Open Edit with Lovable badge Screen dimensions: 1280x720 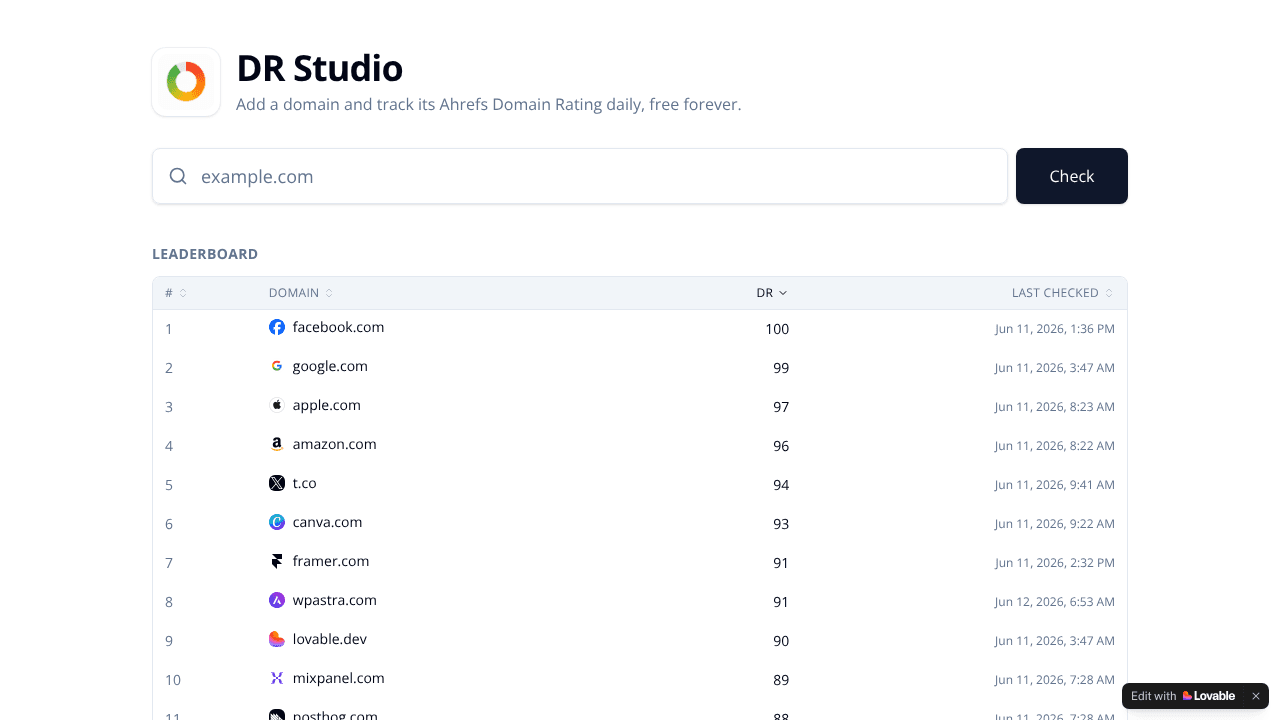point(1184,696)
